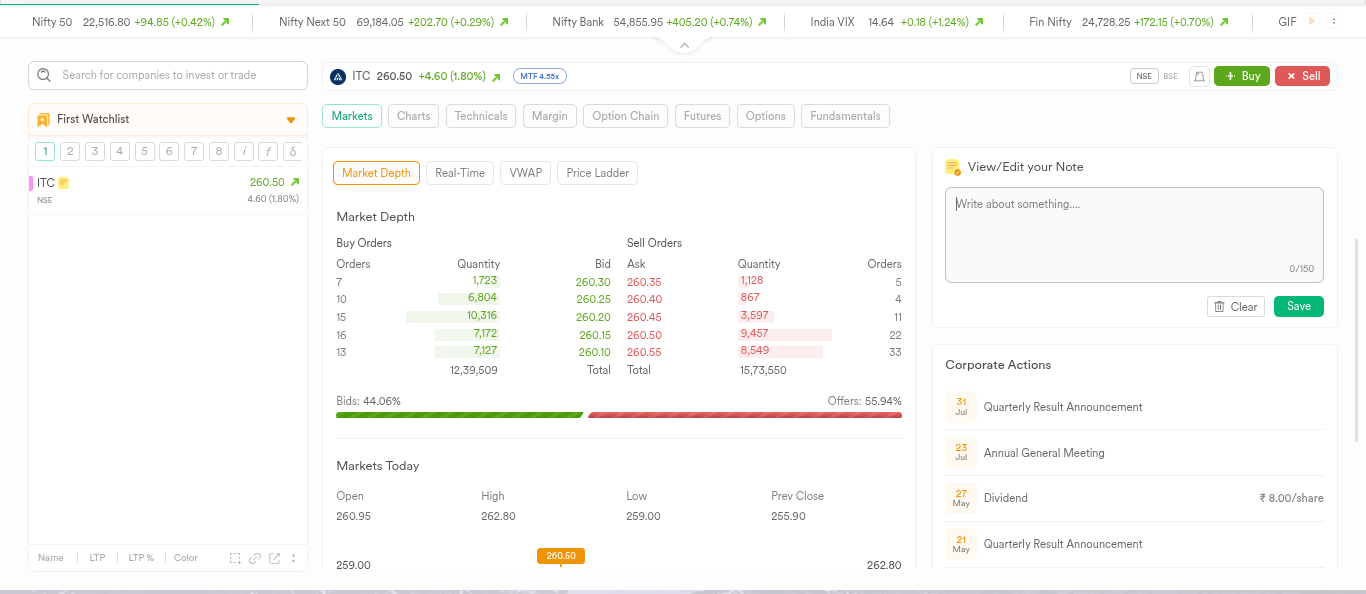The height and width of the screenshot is (594, 1366).
Task: Collapse the index ticker bar with the chevron
Action: [x=684, y=46]
